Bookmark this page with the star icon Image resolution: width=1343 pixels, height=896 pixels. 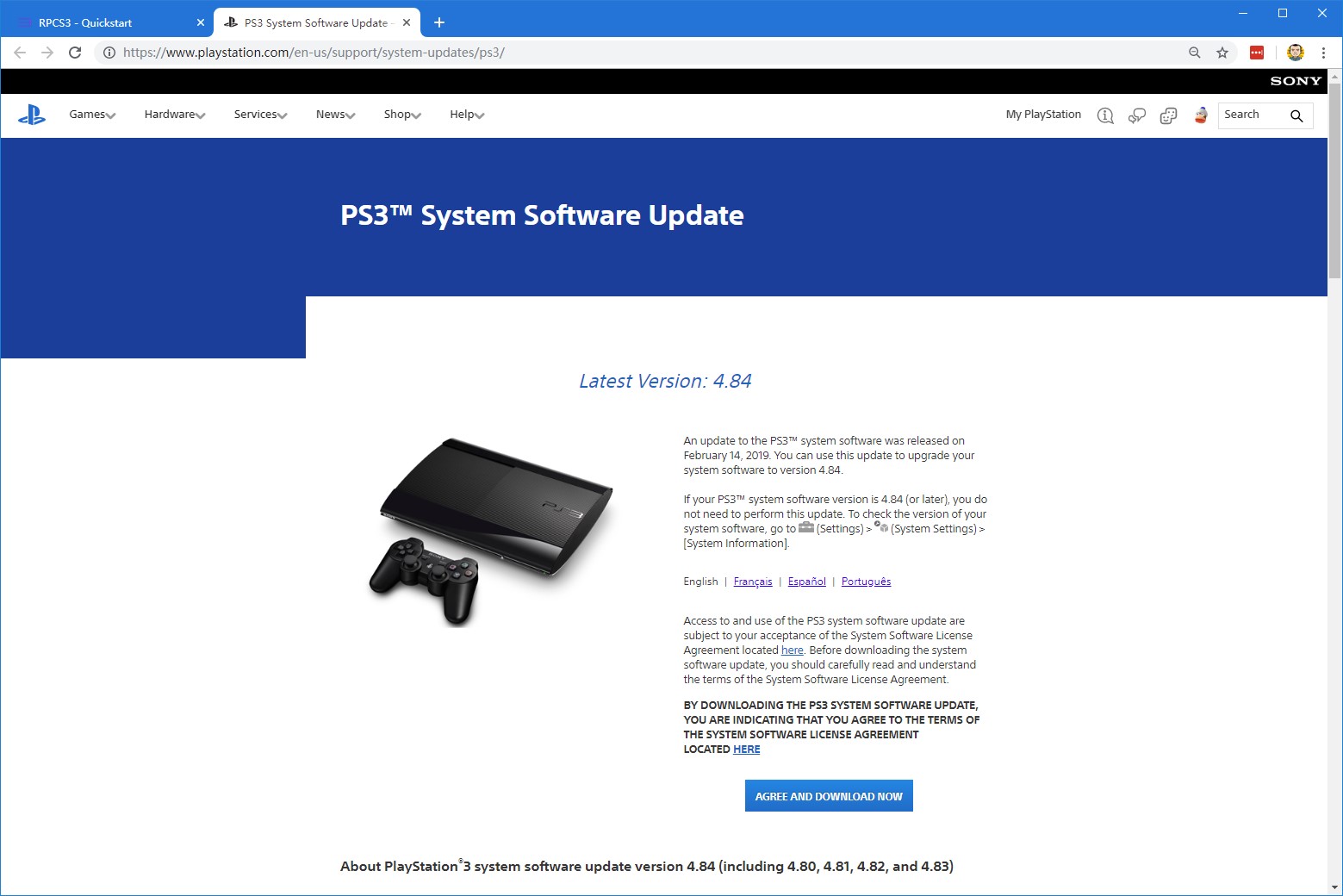[1222, 52]
